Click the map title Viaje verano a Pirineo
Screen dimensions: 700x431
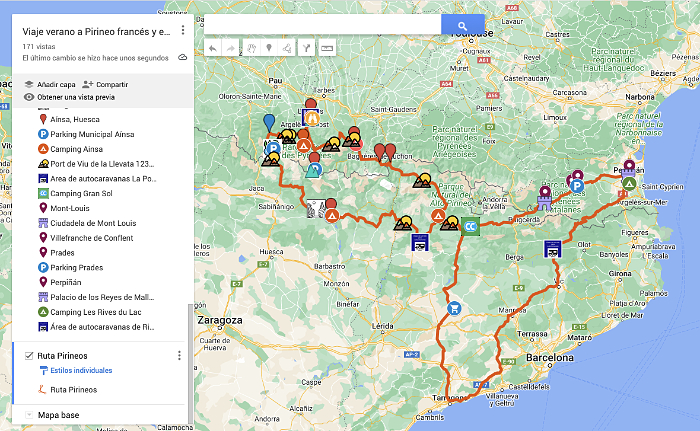[x=96, y=32]
